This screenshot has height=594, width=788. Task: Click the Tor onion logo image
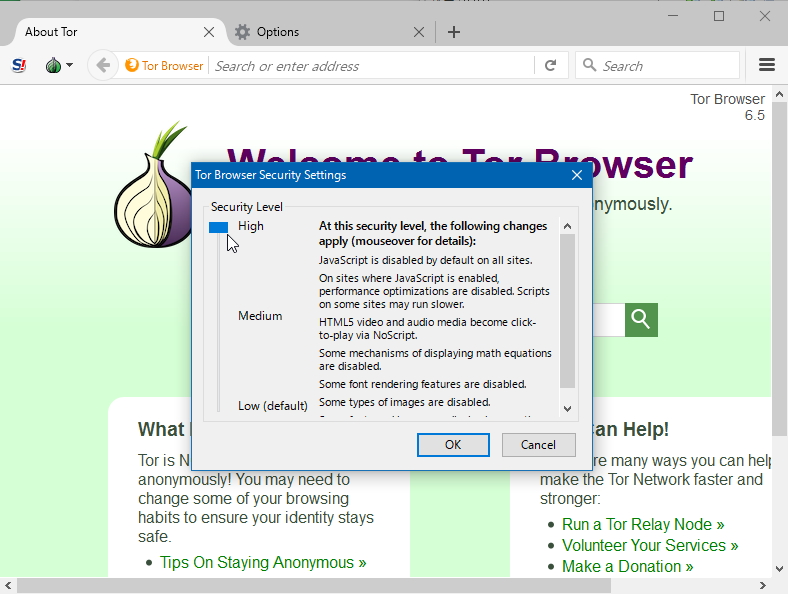tap(153, 184)
